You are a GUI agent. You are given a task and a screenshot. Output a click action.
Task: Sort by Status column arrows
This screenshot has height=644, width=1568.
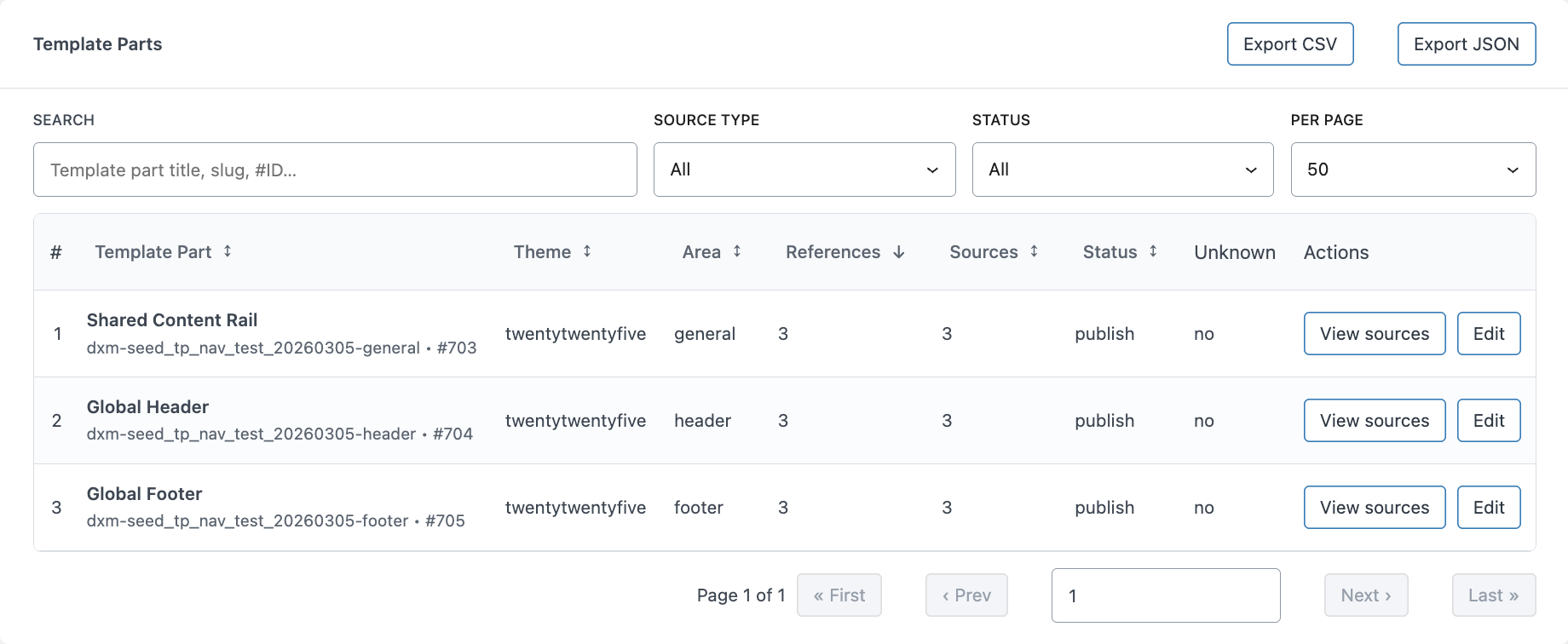[x=1153, y=251]
